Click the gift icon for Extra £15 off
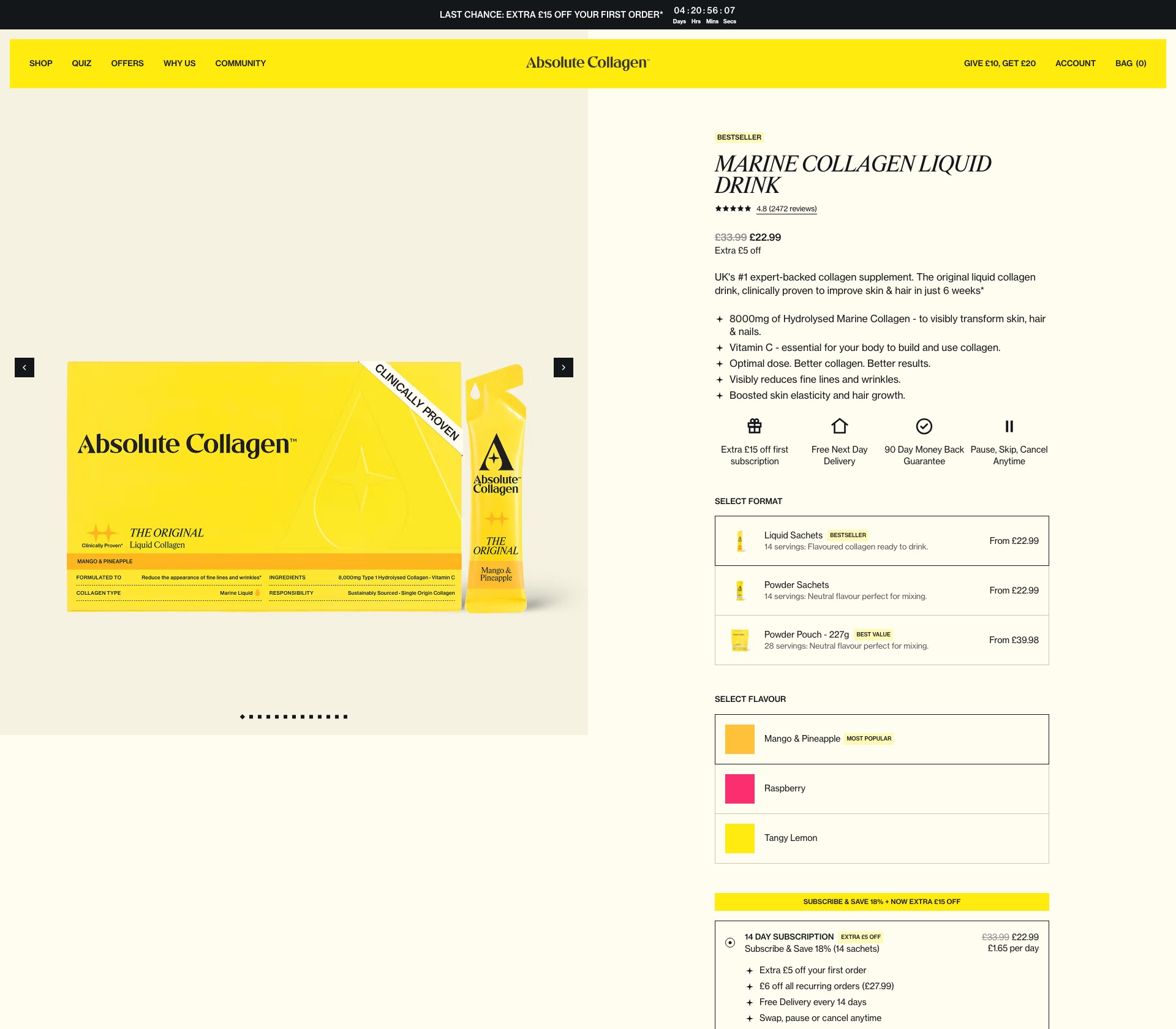Viewport: 1176px width, 1029px height. (x=755, y=426)
